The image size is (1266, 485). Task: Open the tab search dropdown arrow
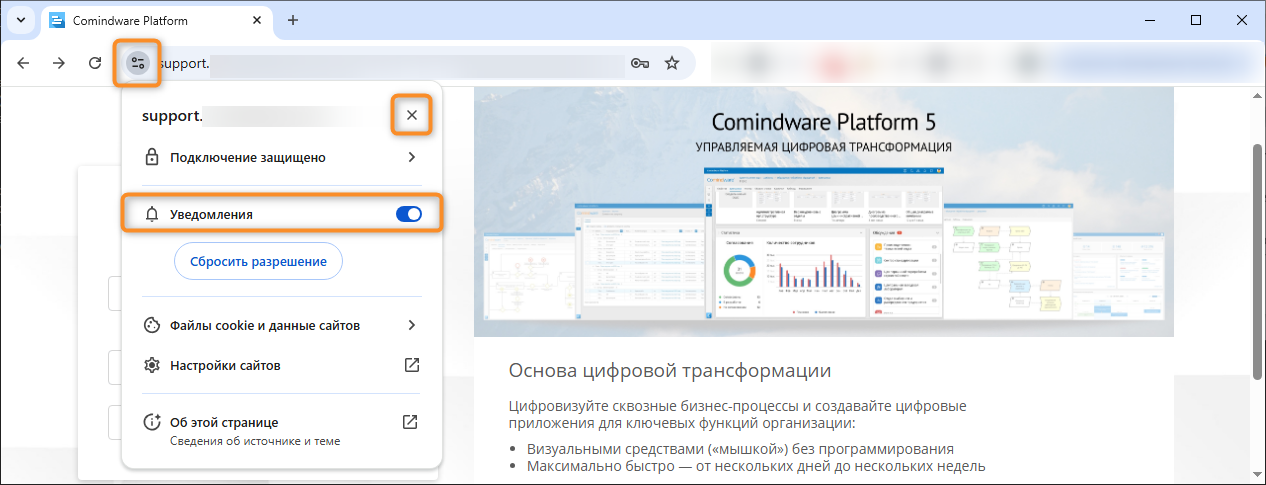21,20
